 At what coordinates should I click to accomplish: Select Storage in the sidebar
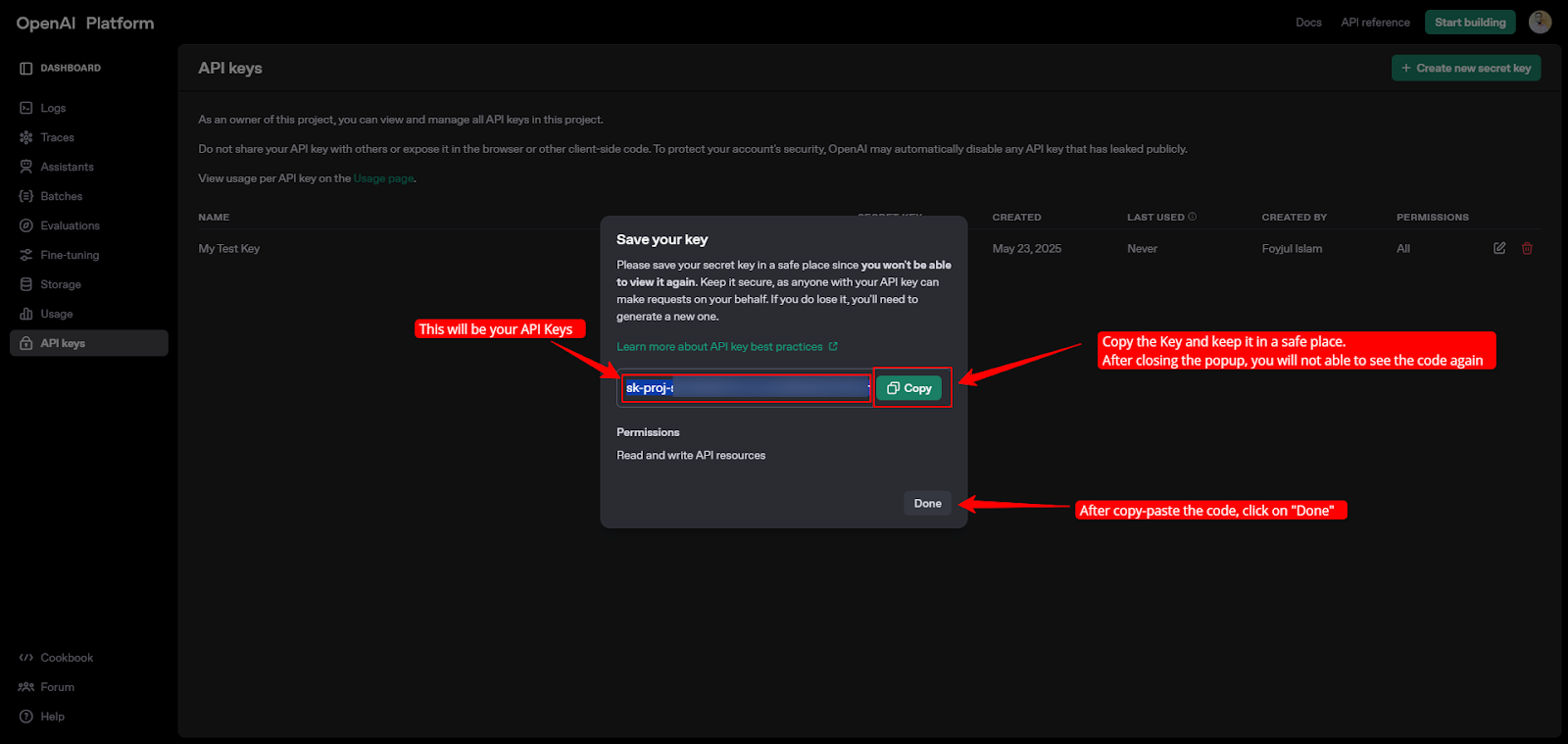(x=61, y=284)
